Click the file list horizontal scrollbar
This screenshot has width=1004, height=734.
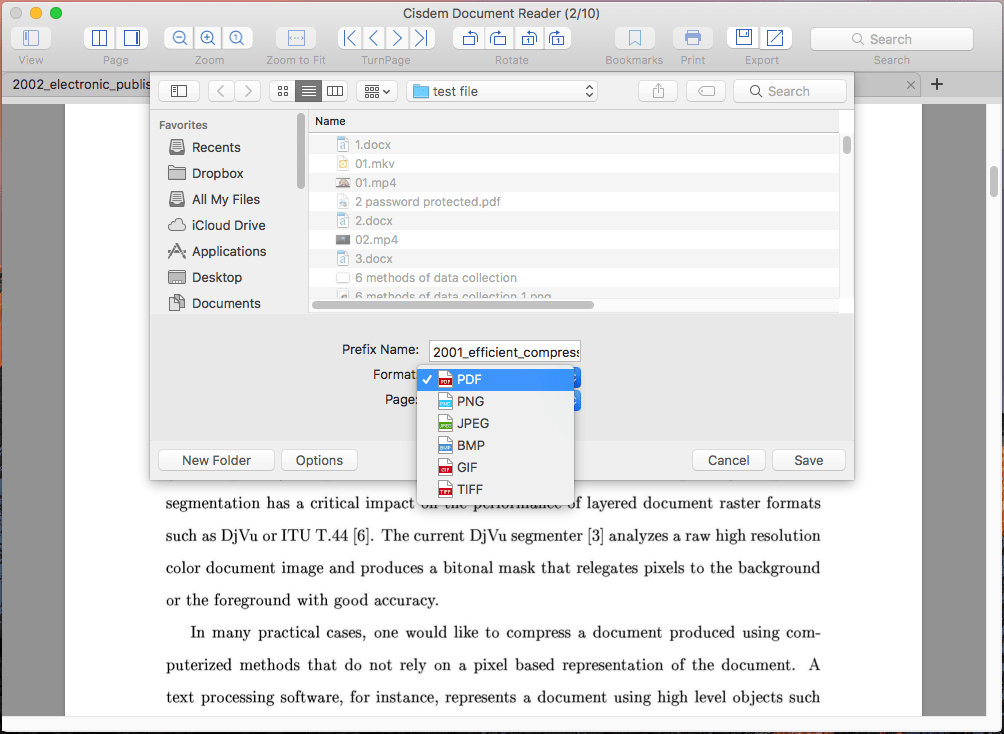453,305
